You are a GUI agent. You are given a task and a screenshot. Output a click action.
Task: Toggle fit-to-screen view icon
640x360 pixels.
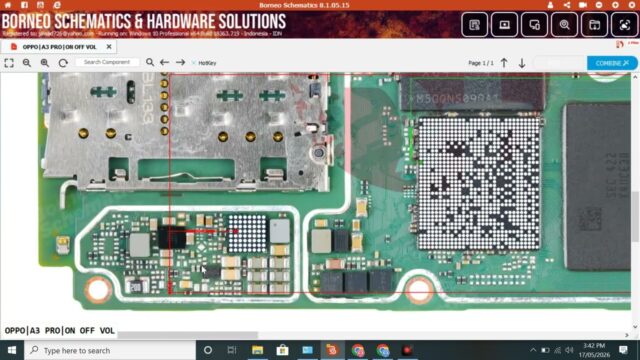click(9, 63)
